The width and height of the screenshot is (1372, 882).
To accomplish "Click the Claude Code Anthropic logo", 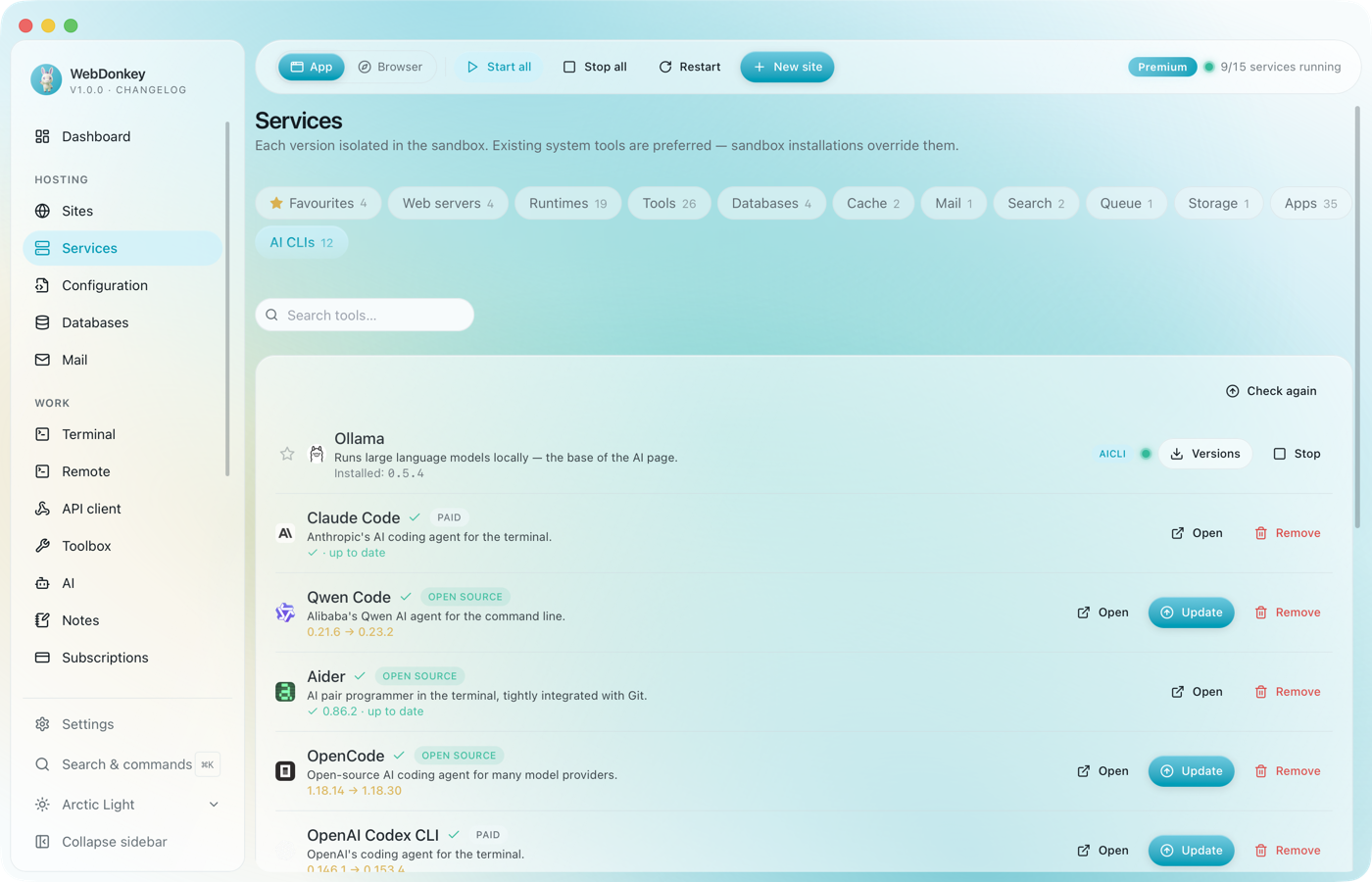I will point(285,533).
